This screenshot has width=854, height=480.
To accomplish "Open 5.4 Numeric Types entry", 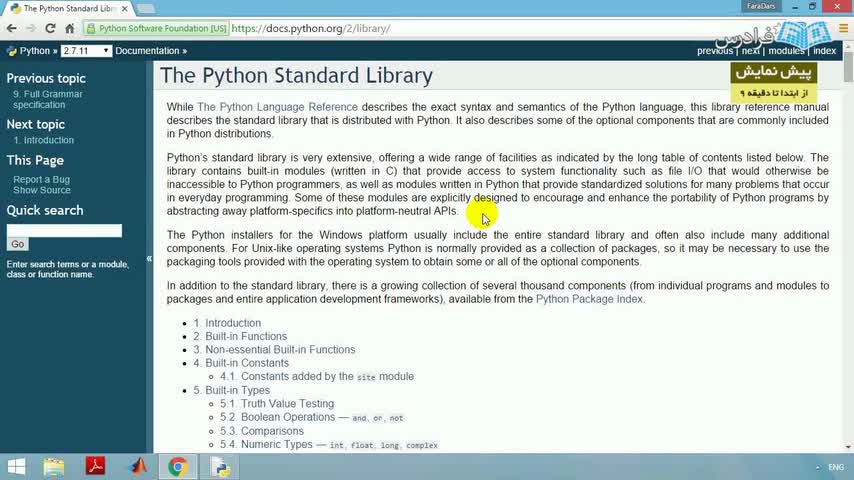I will coord(329,445).
